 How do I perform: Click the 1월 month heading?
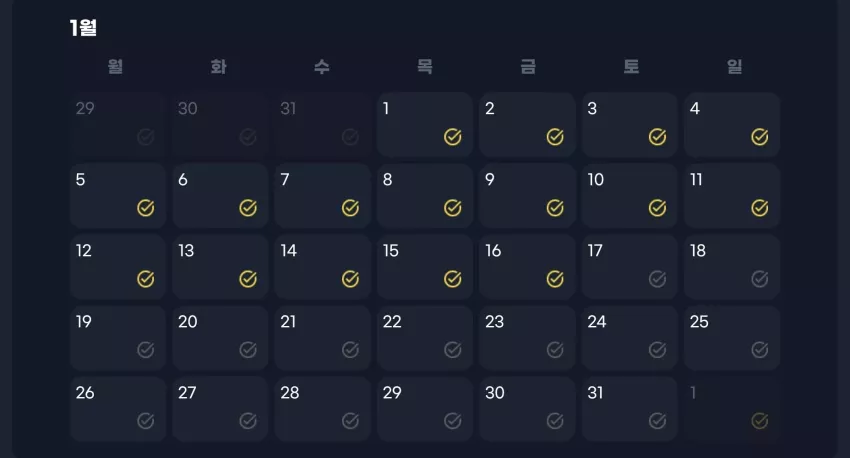pyautogui.click(x=83, y=28)
